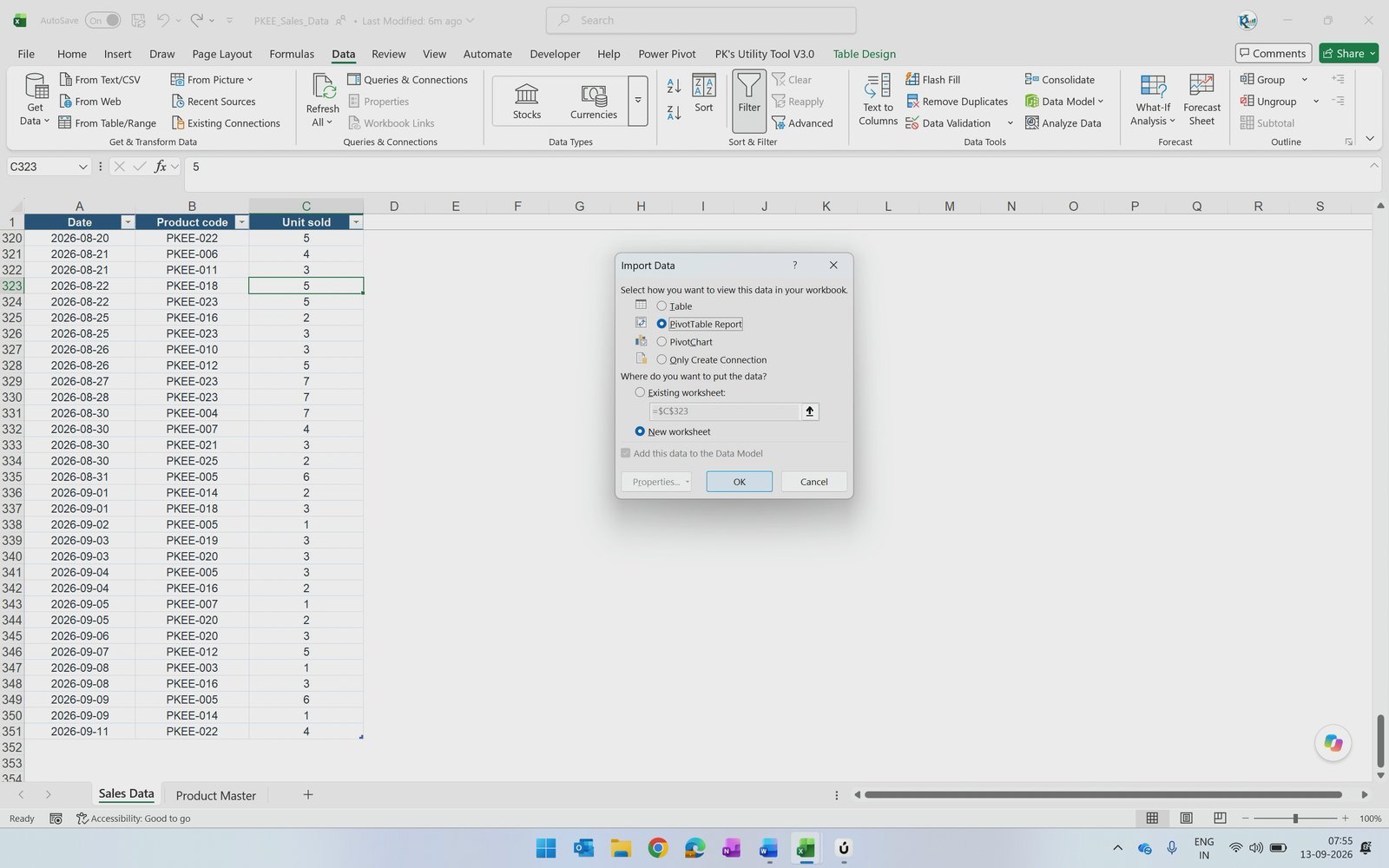The width and height of the screenshot is (1389, 868).
Task: Check Add this data to Data Model
Action: pos(625,453)
